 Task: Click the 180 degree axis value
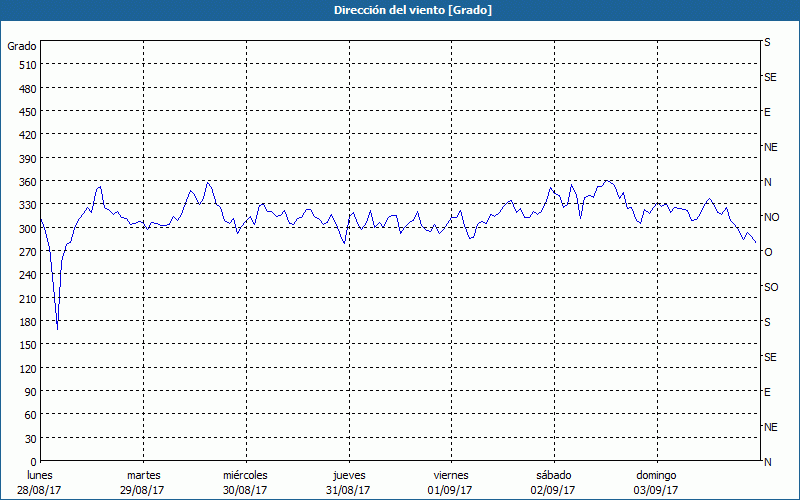27,322
